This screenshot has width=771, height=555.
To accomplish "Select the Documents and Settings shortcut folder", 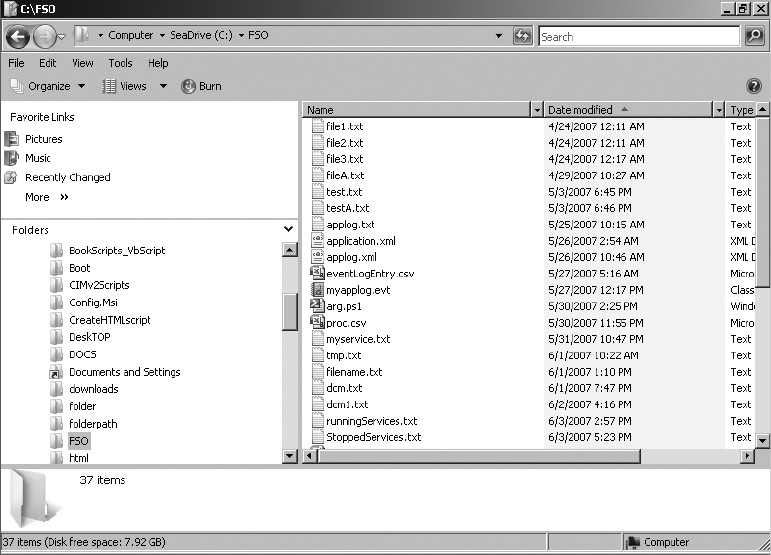I will click(x=115, y=372).
